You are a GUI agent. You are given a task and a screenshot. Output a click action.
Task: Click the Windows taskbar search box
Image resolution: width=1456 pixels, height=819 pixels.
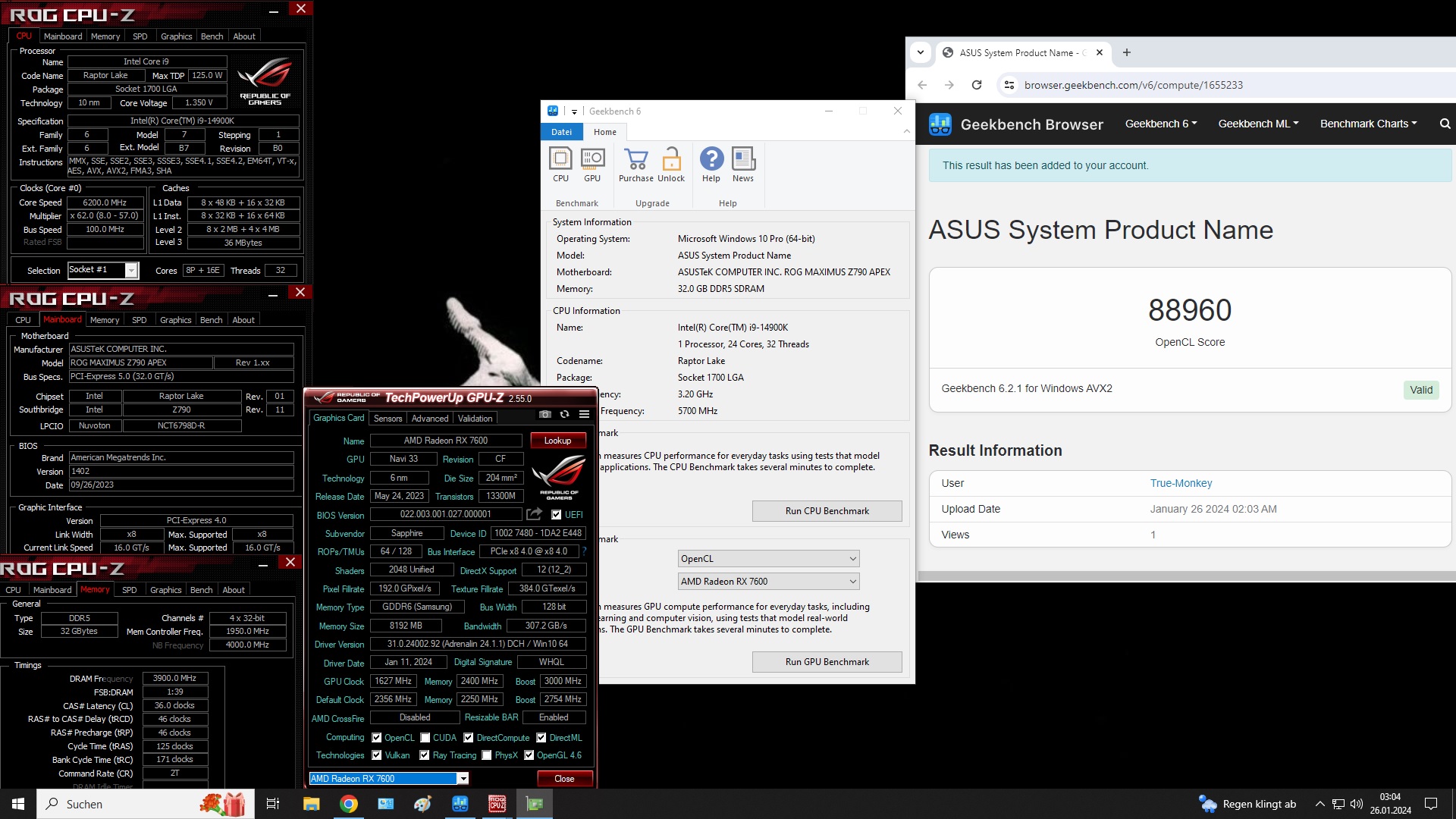146,804
